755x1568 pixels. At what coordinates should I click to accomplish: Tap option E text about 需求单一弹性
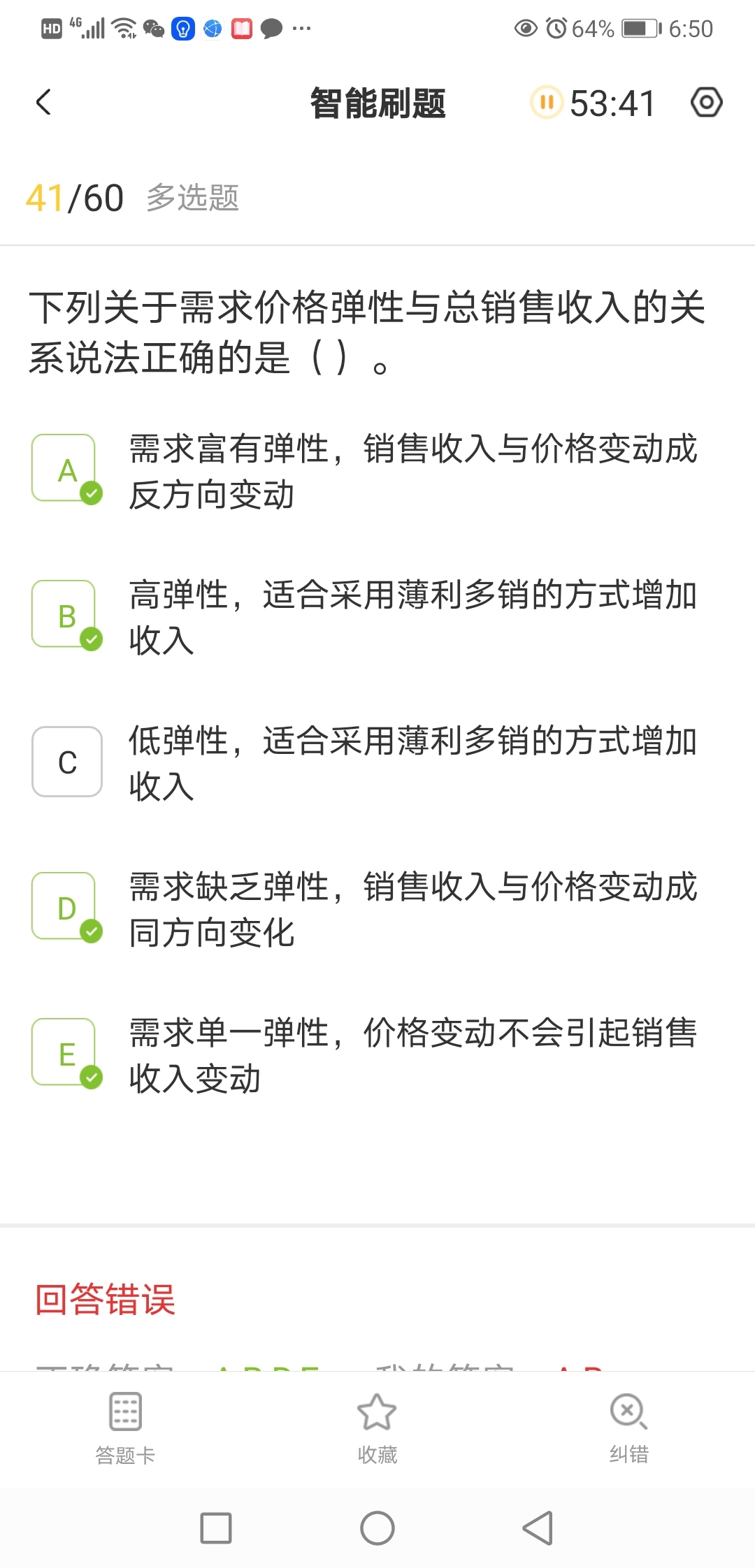[412, 1055]
